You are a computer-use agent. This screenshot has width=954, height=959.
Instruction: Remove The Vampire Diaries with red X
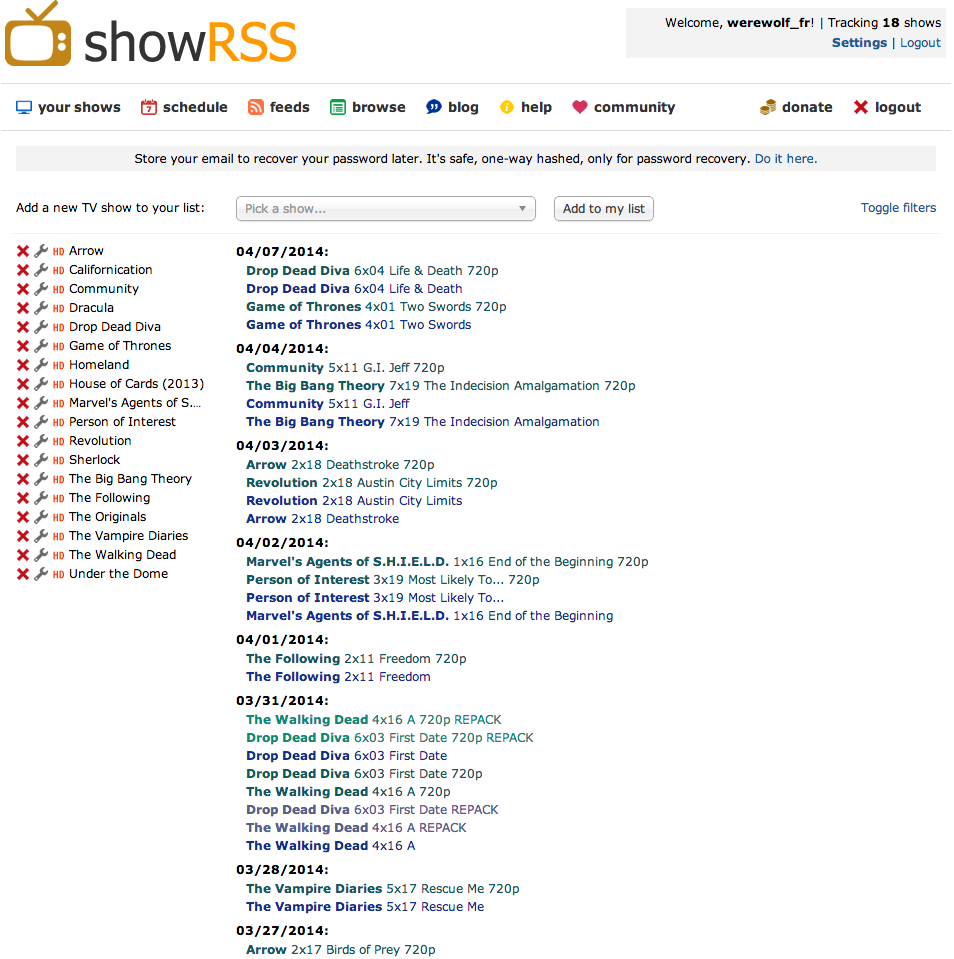[23, 536]
